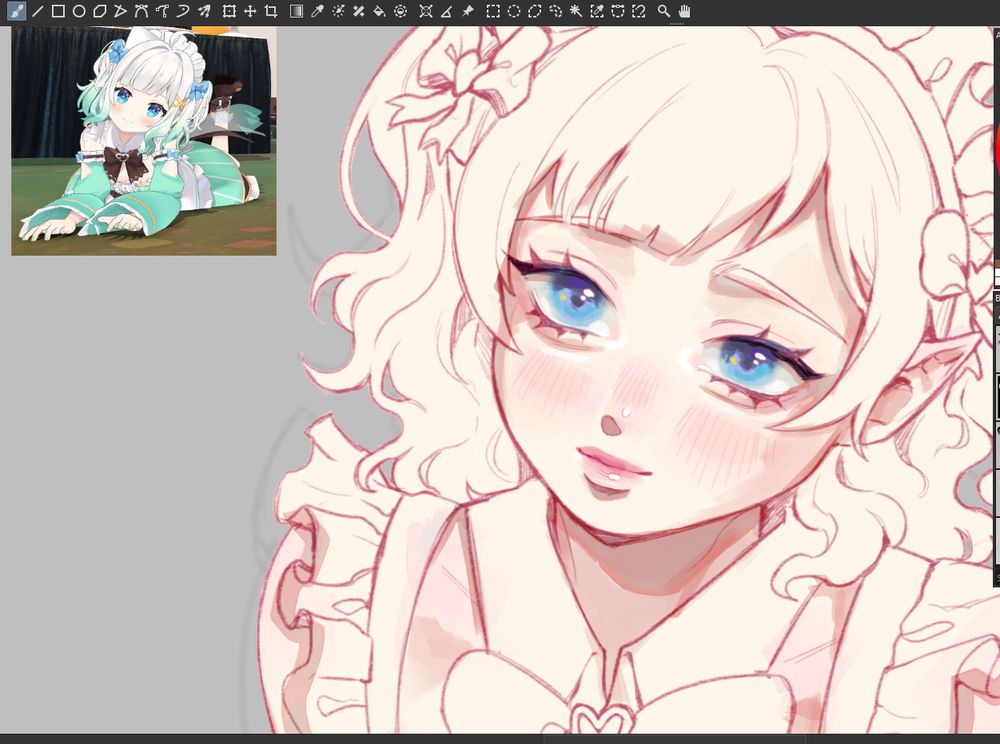
Task: Select the Colorize Mask tool
Action: (x=338, y=11)
